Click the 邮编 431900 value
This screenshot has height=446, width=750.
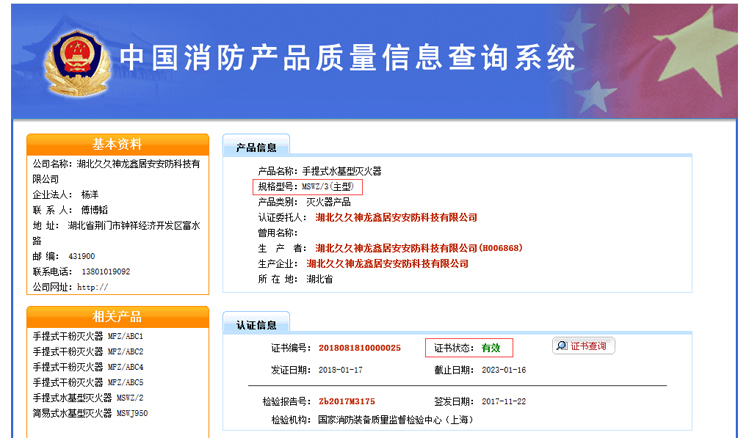(x=82, y=256)
